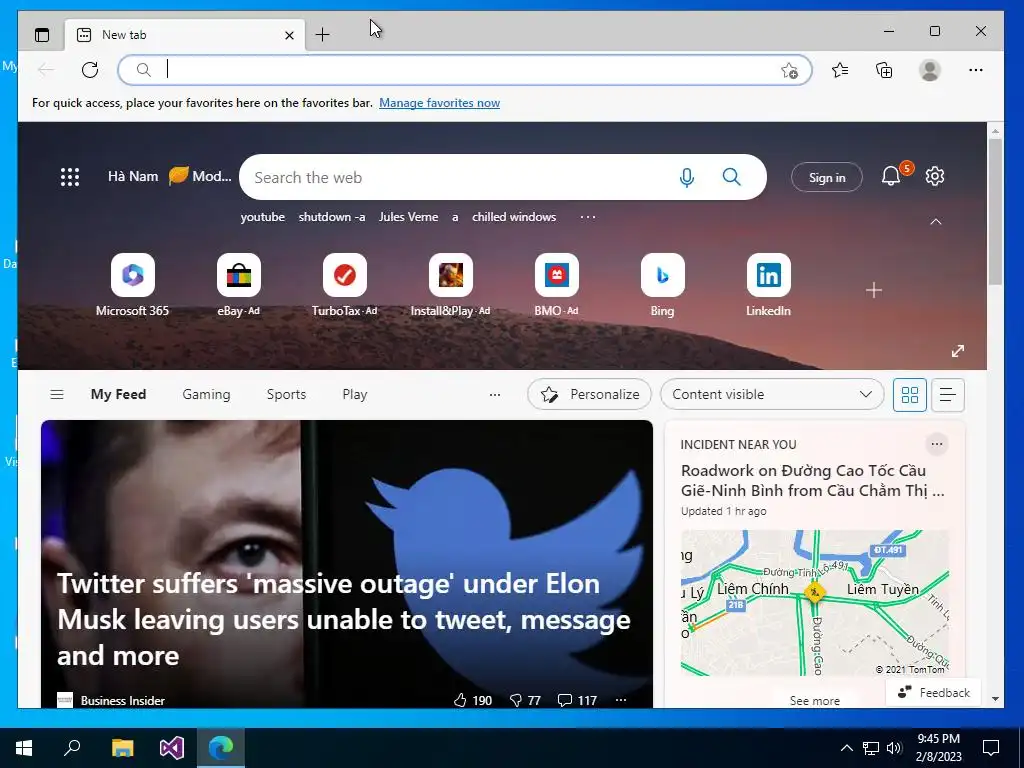This screenshot has width=1024, height=768.
Task: Start voice search with microphone icon
Action: pyautogui.click(x=686, y=177)
